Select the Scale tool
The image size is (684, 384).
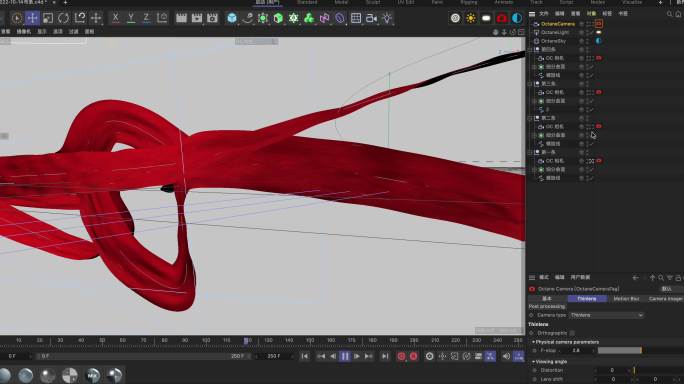click(x=48, y=18)
